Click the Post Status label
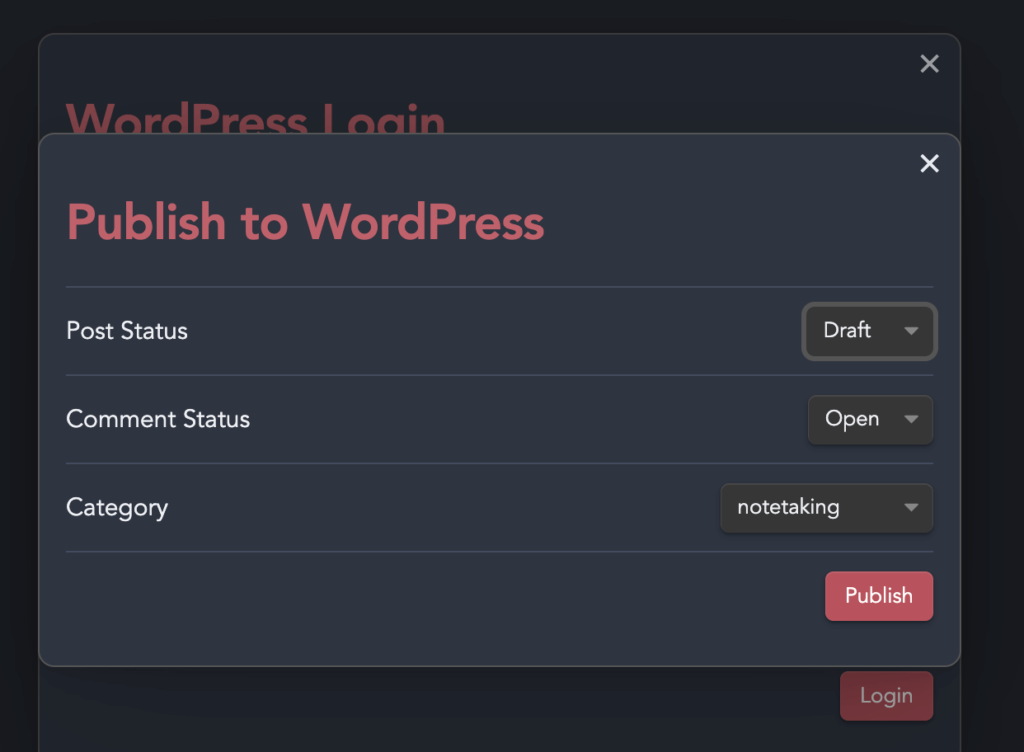This screenshot has width=1024, height=752. pyautogui.click(x=127, y=331)
